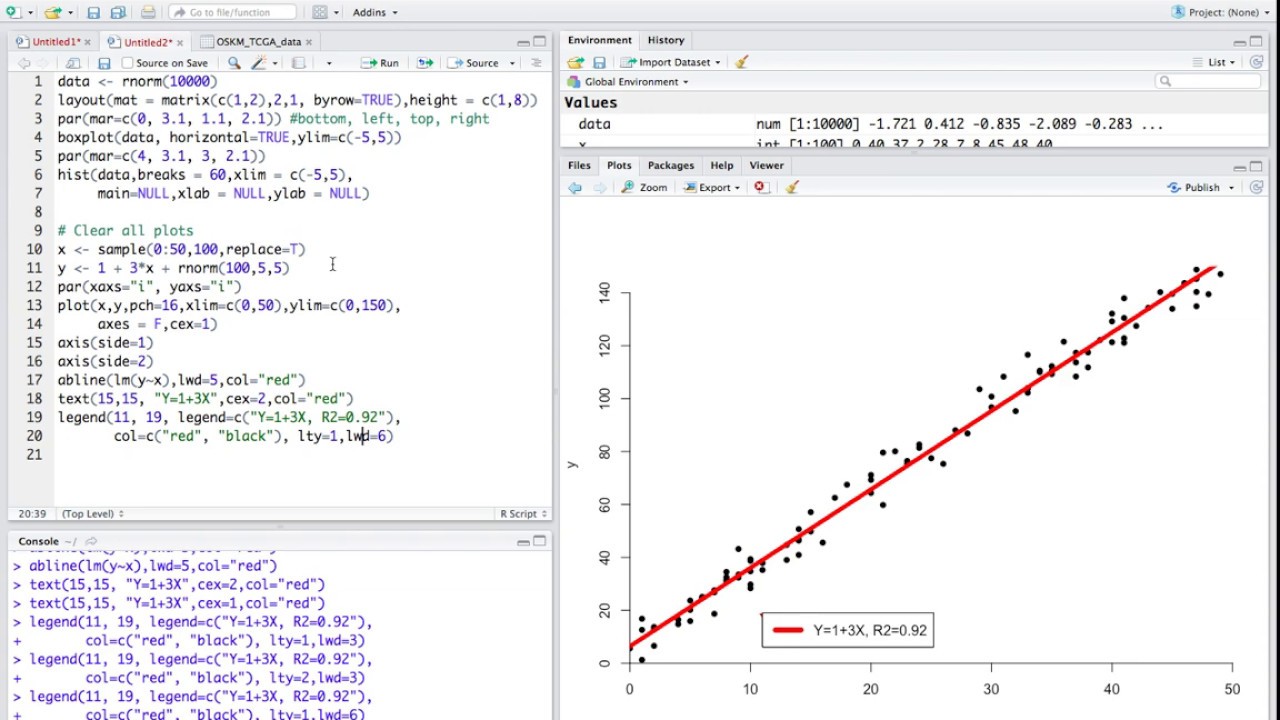Click Load workspace folder icon in Environment
The height and width of the screenshot is (720, 1280).
tap(576, 62)
